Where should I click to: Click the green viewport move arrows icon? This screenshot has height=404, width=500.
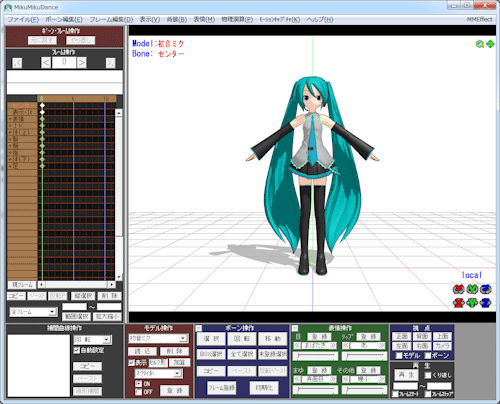click(x=490, y=44)
